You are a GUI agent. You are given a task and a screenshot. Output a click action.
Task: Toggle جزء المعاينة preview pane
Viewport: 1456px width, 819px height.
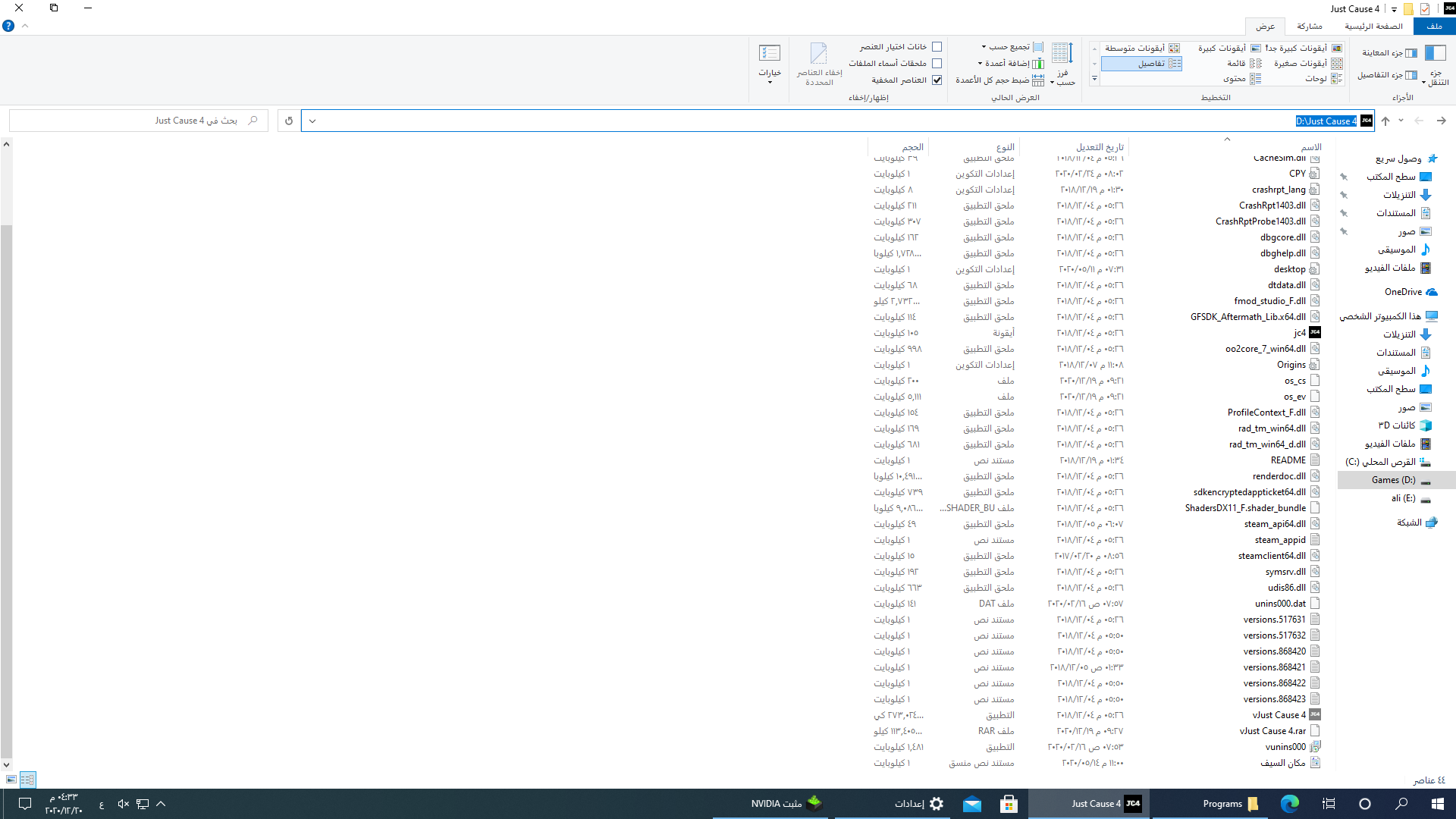coord(1389,53)
